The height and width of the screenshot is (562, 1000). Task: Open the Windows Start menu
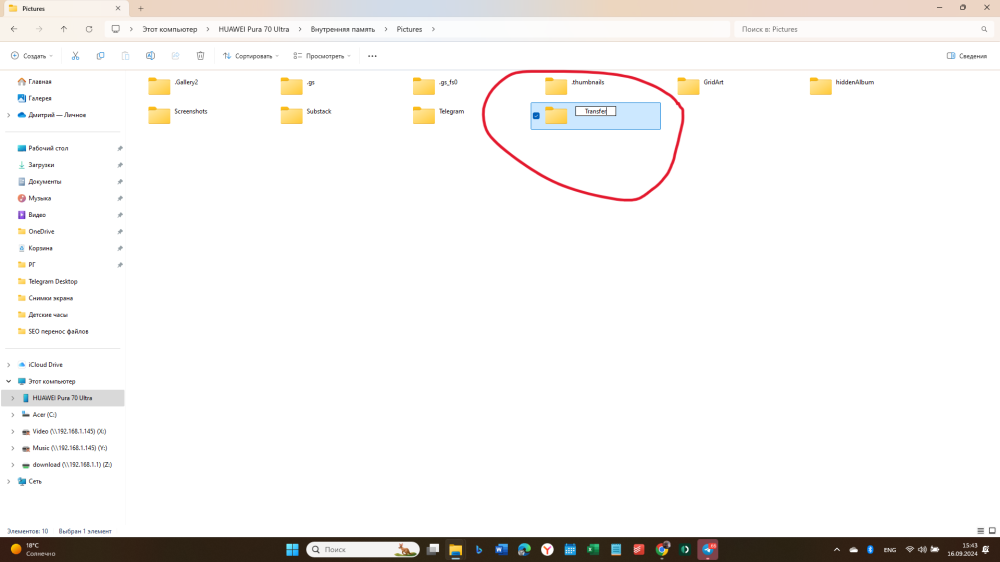click(292, 549)
